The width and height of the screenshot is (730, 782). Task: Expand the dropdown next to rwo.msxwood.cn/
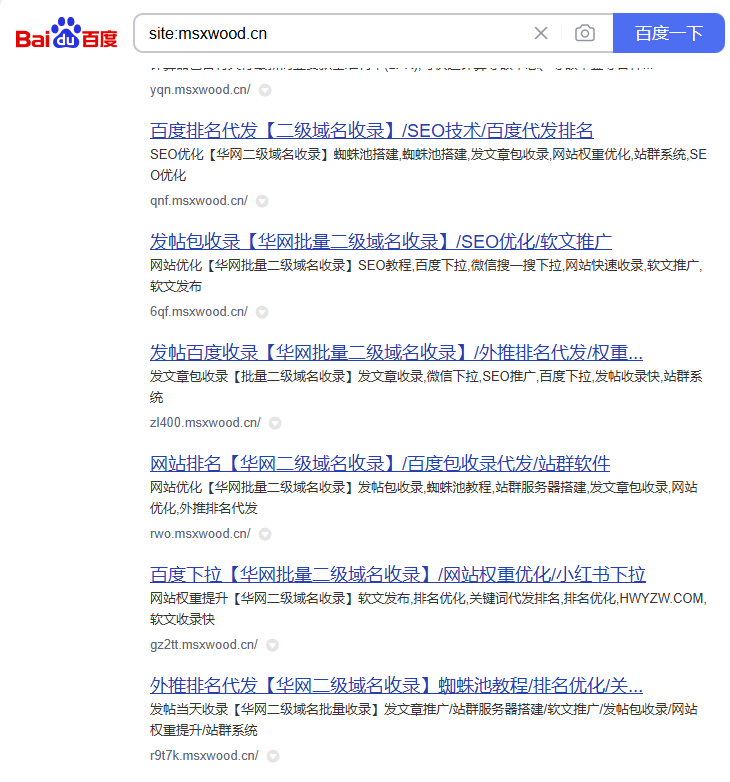click(x=265, y=534)
